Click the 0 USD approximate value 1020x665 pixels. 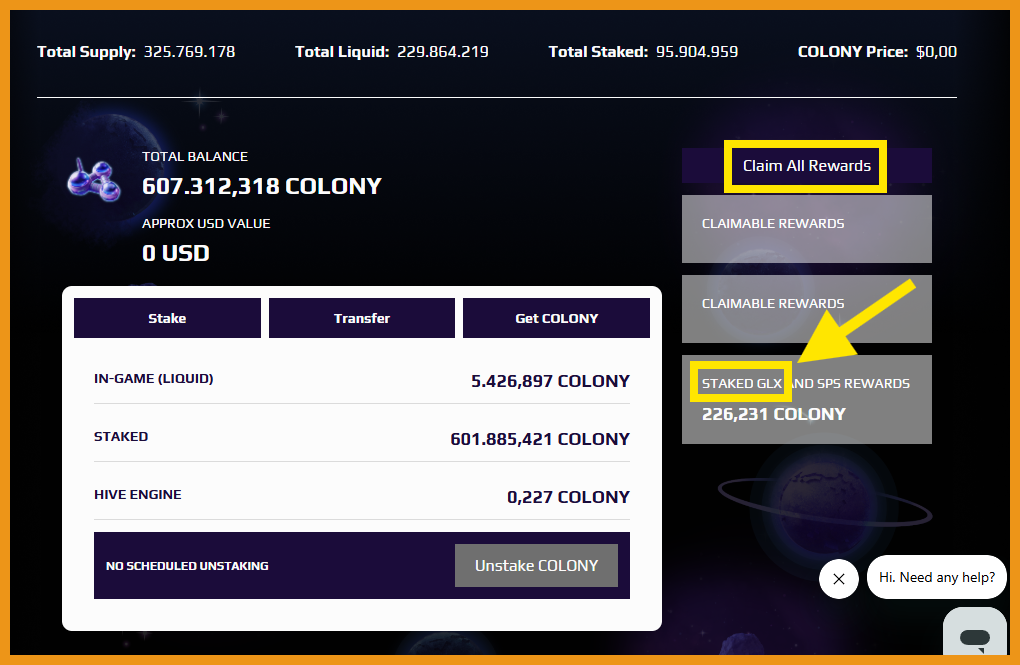(176, 253)
